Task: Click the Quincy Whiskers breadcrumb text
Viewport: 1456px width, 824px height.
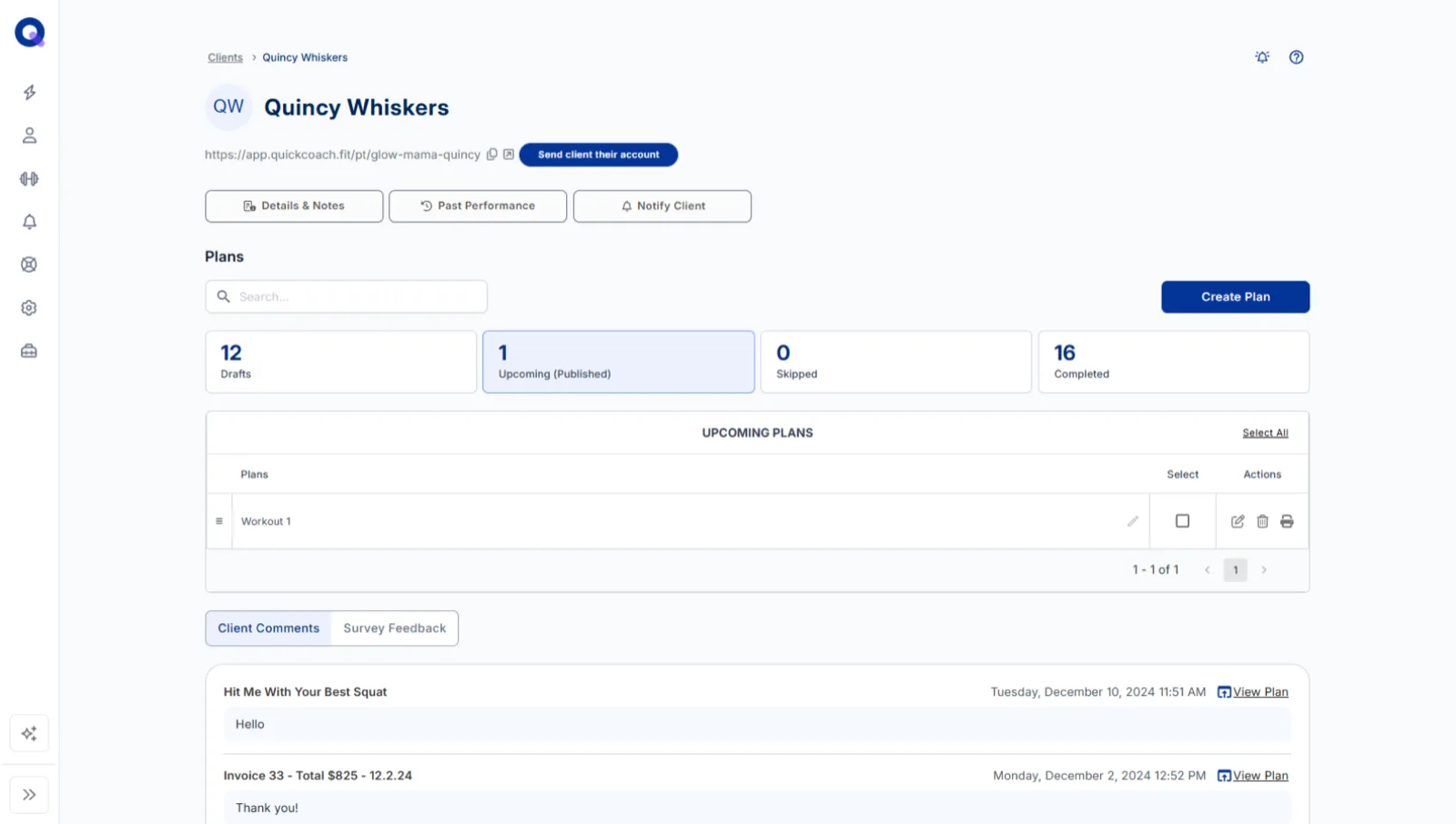Action: pyautogui.click(x=305, y=57)
